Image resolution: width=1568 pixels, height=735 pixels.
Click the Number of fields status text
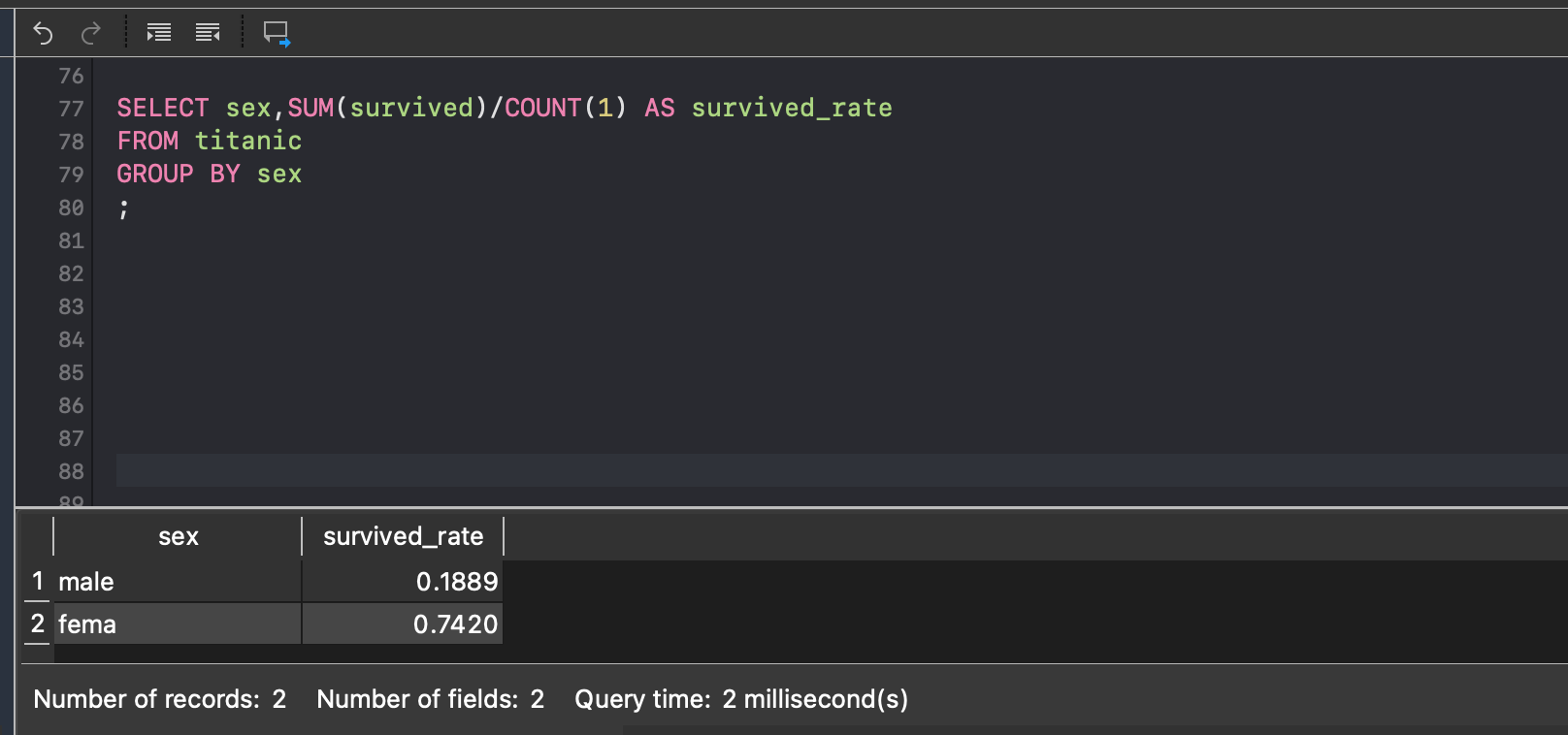point(431,699)
